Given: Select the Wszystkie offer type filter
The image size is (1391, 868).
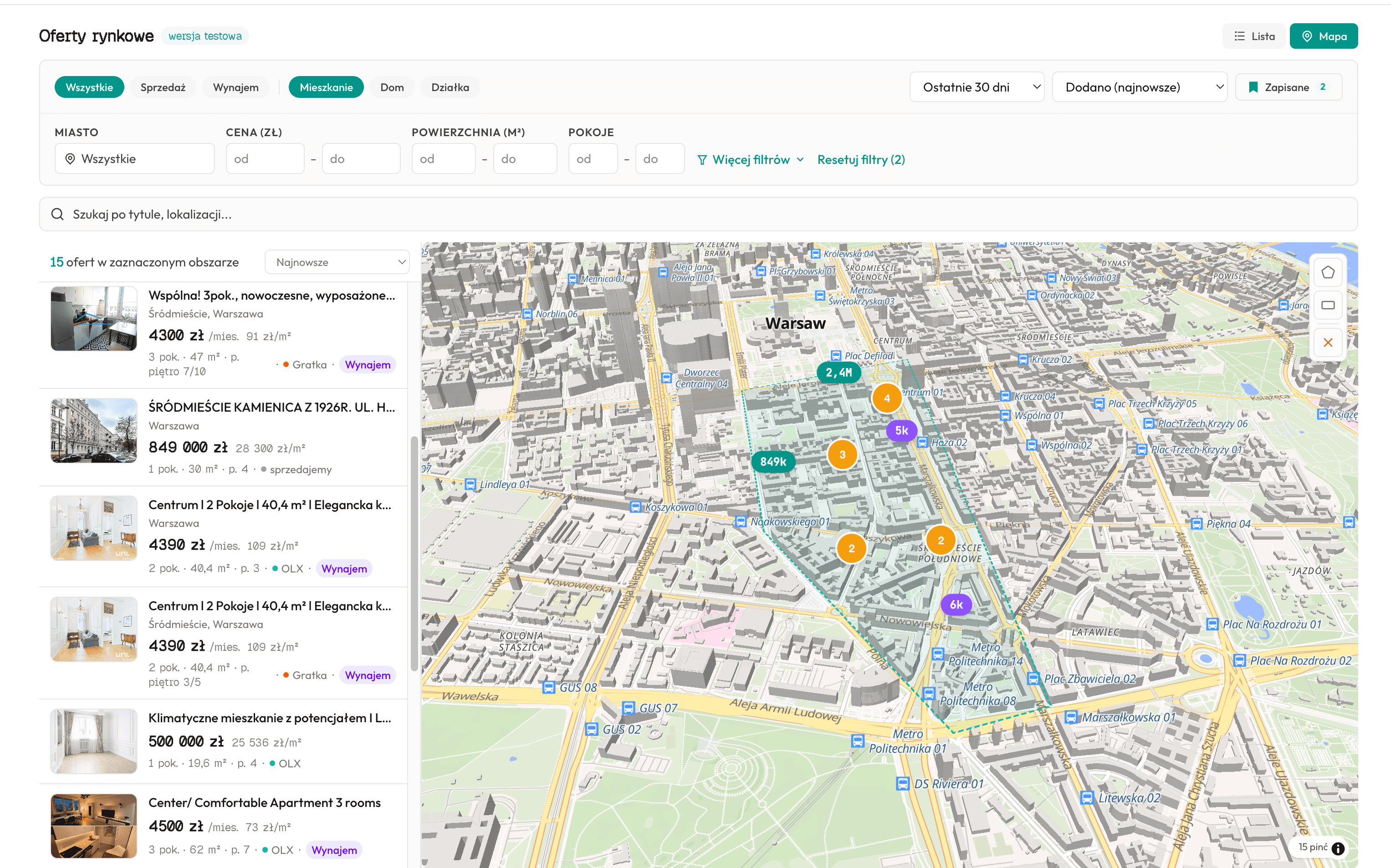Looking at the screenshot, I should click(x=89, y=87).
